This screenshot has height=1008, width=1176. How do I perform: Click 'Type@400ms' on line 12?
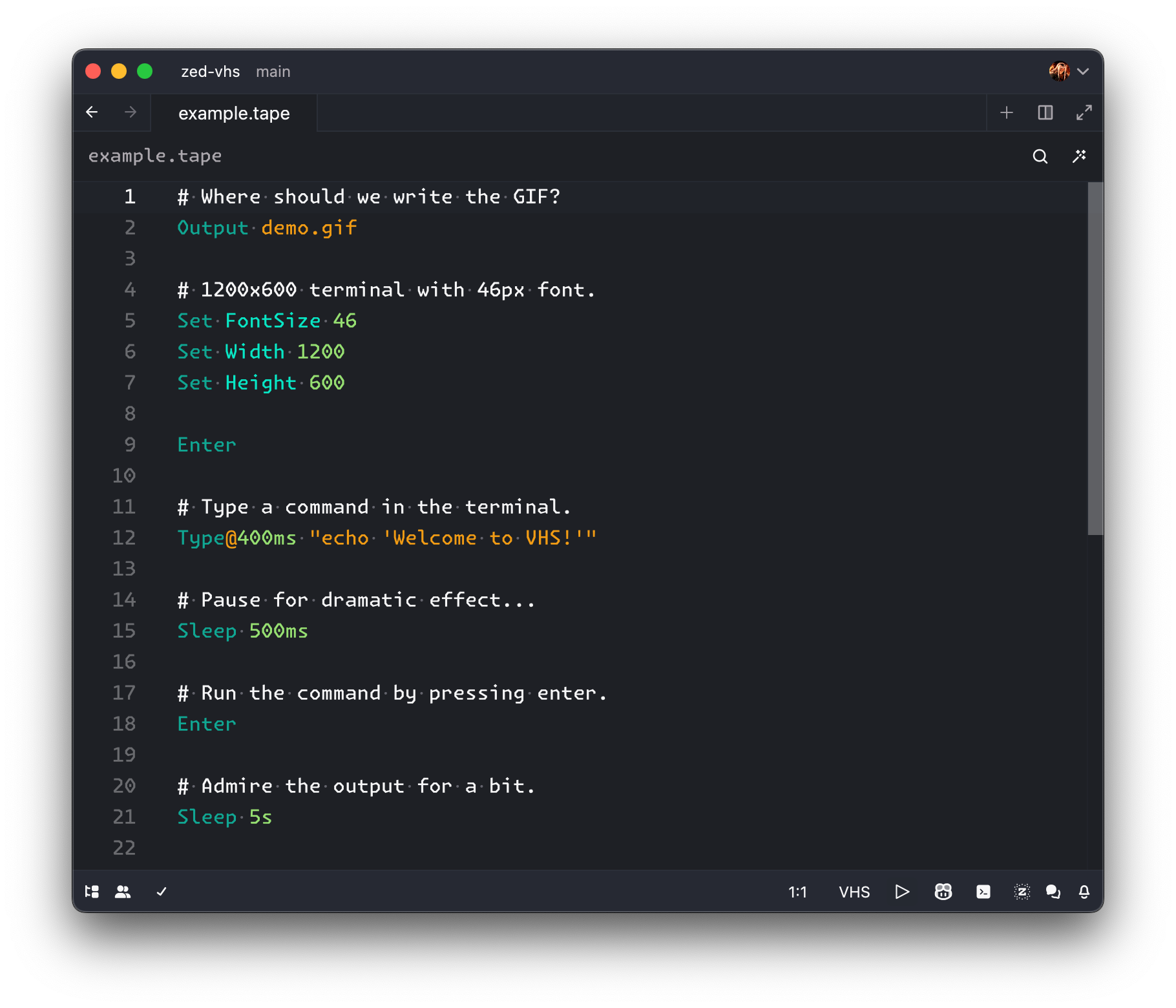[236, 538]
